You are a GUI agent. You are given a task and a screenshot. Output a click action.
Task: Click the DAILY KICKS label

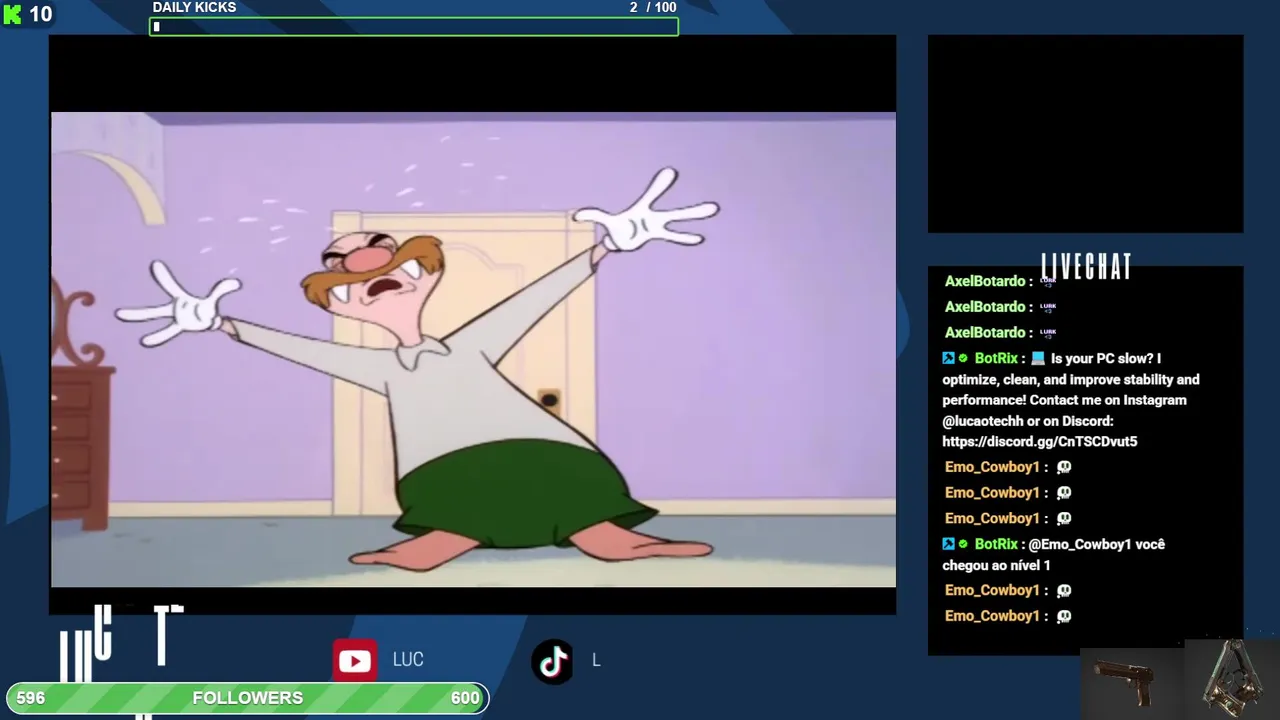coord(194,7)
